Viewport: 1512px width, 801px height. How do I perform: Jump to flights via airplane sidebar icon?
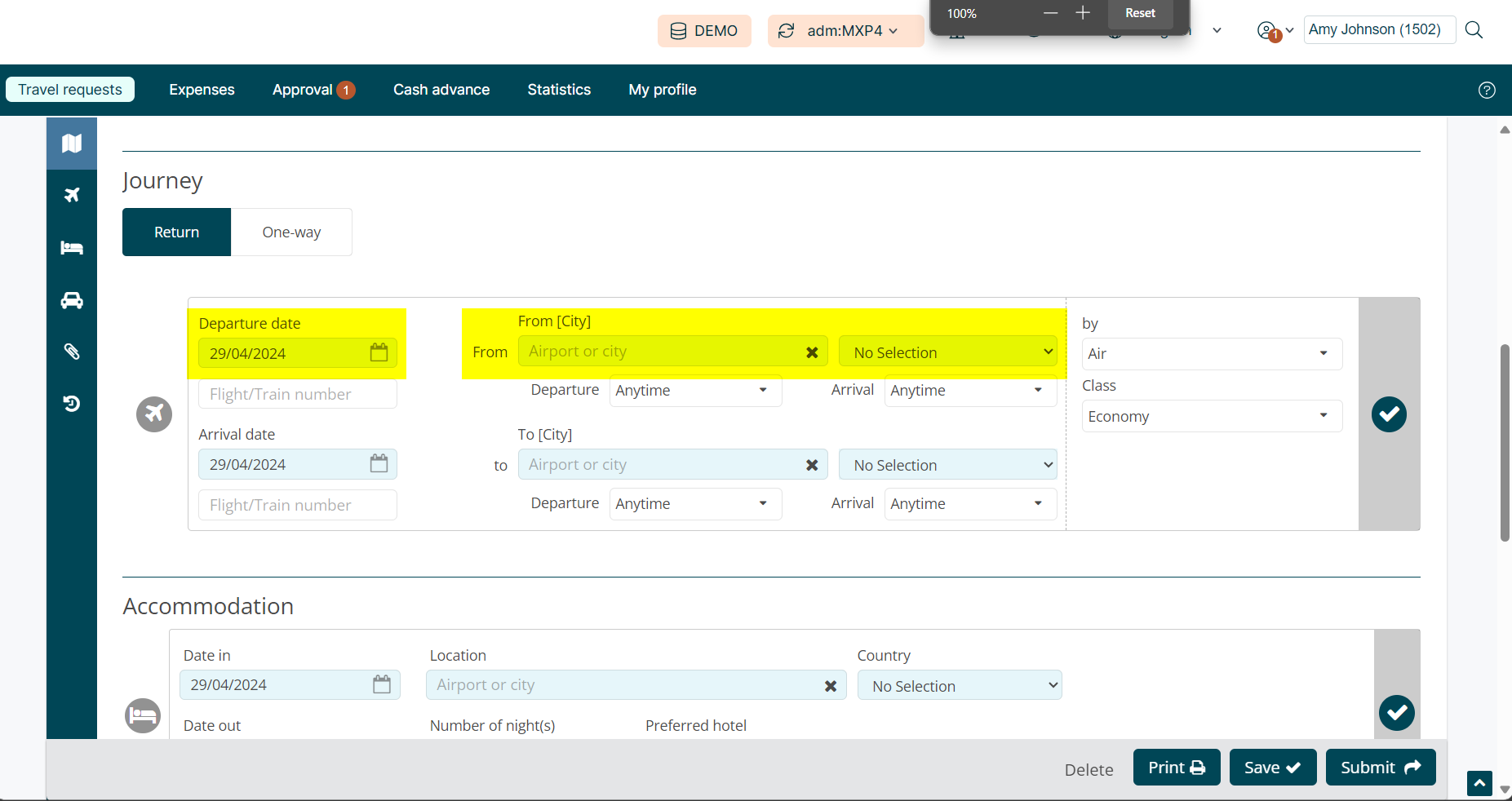[72, 195]
